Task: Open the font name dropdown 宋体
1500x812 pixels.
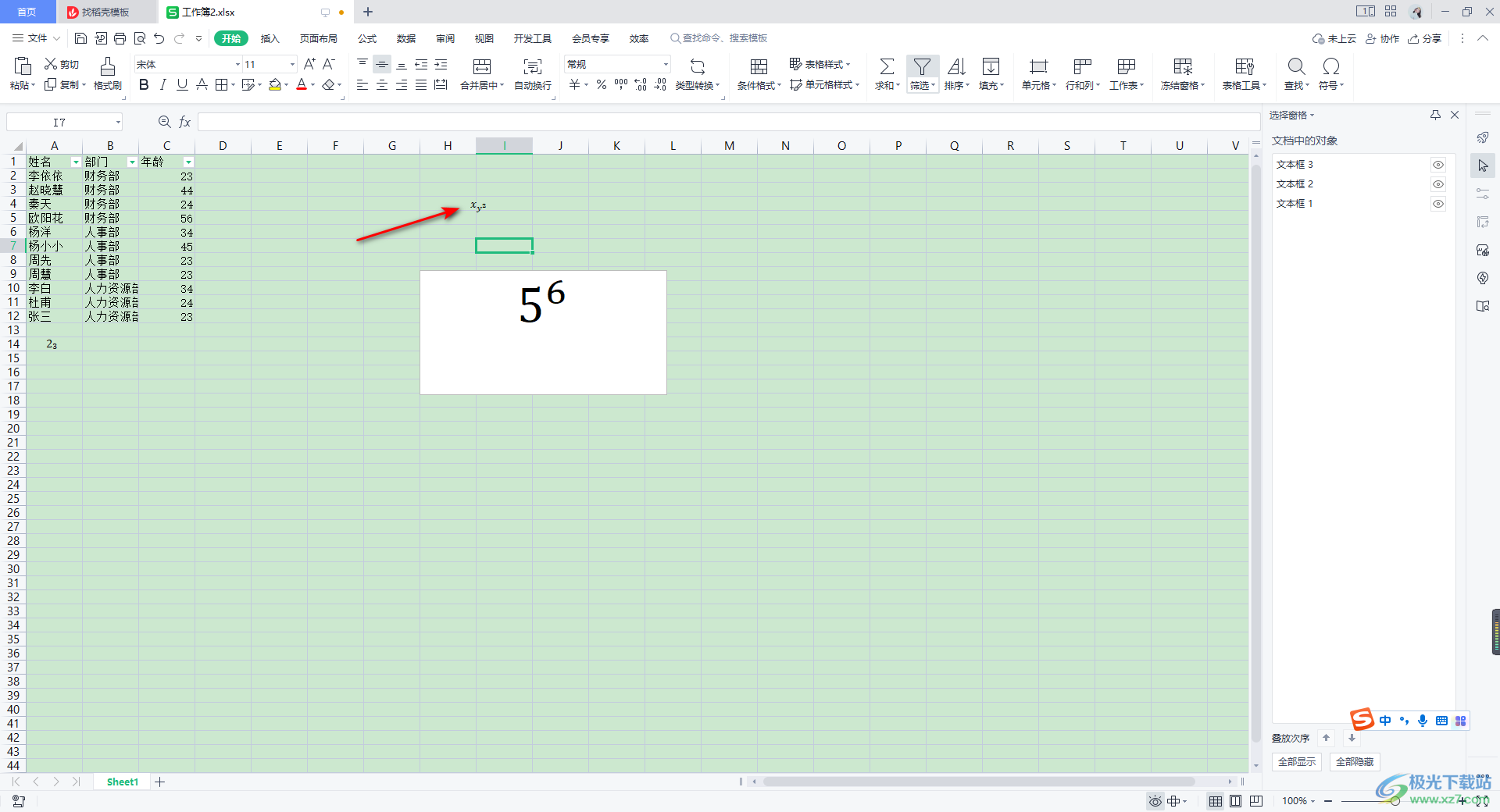Action: [x=237, y=64]
